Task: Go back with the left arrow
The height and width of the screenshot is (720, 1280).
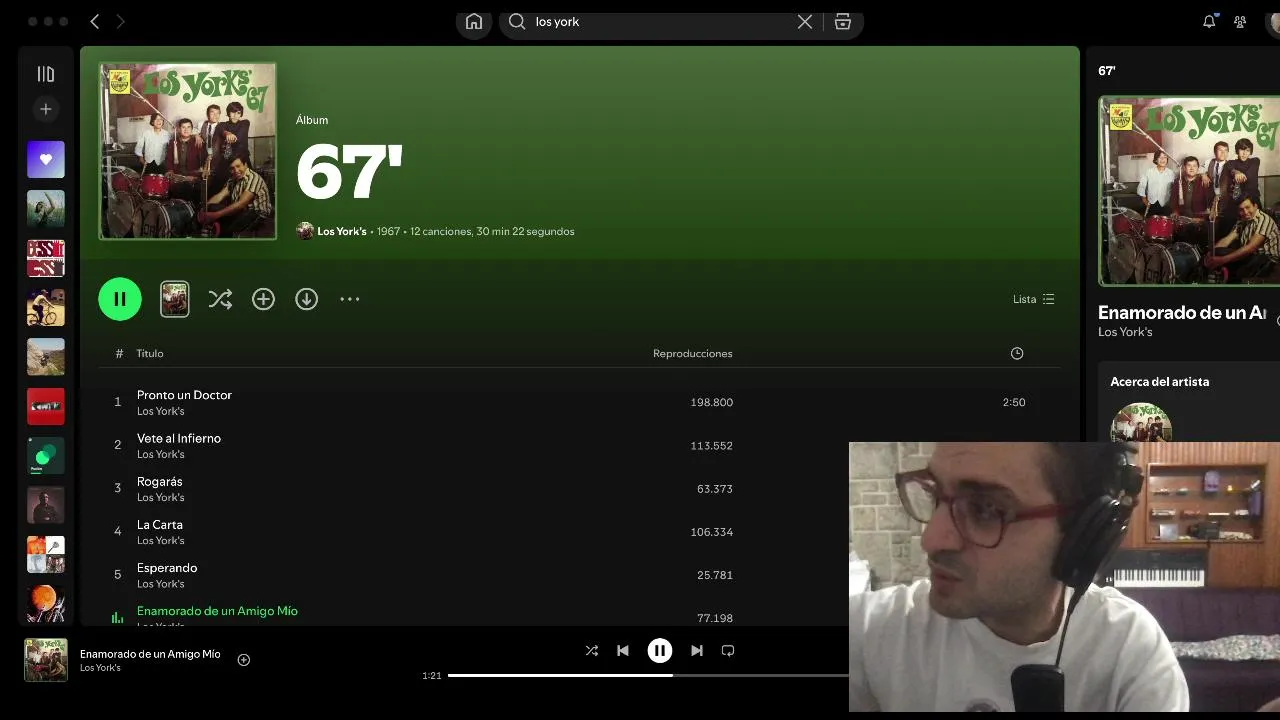Action: pyautogui.click(x=95, y=21)
